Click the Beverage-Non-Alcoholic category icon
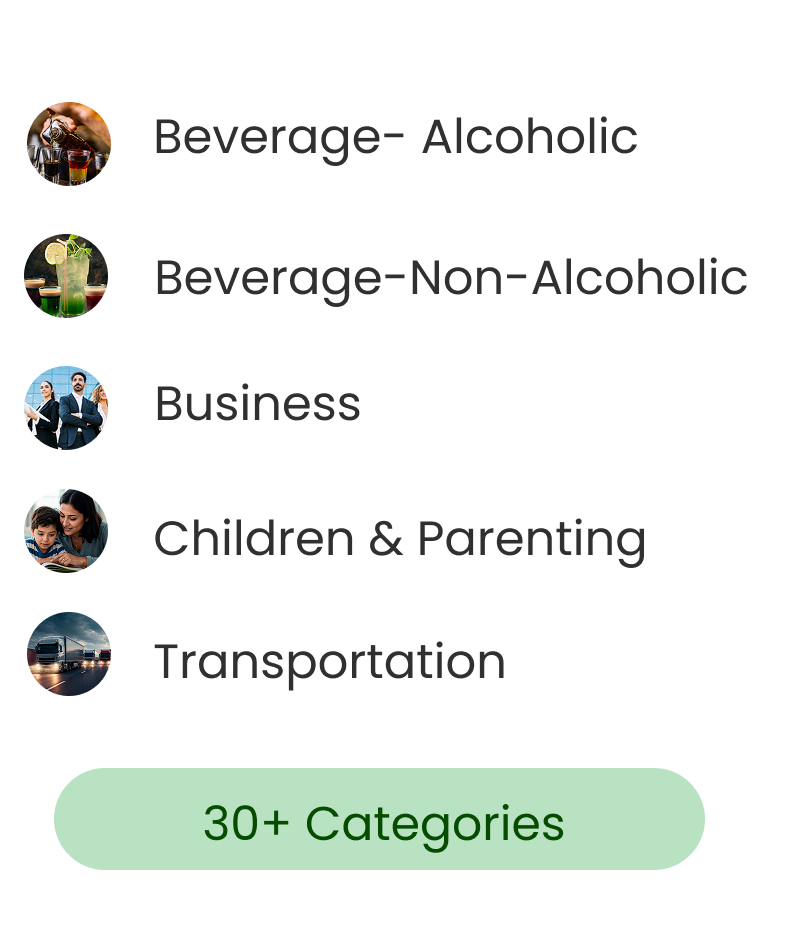 coord(66,276)
